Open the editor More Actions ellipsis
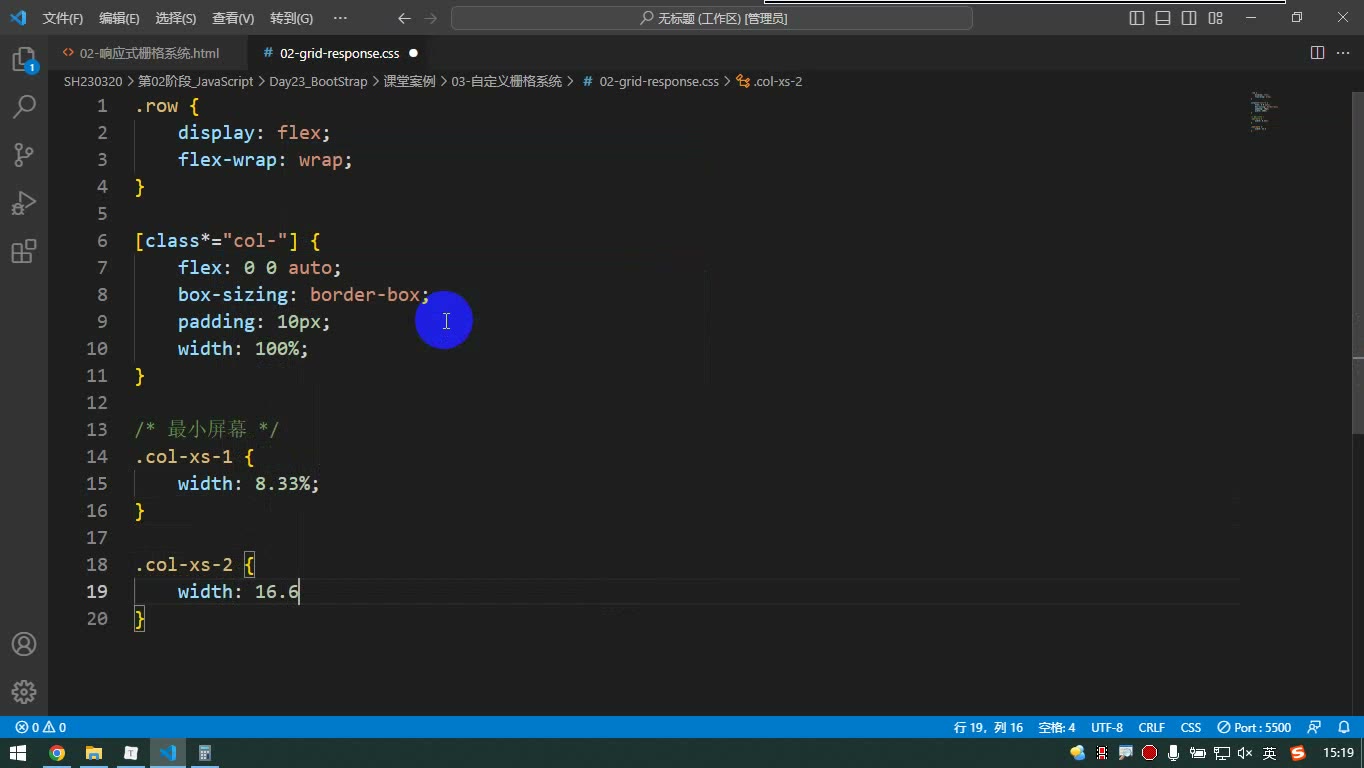1364x768 pixels. click(1343, 53)
